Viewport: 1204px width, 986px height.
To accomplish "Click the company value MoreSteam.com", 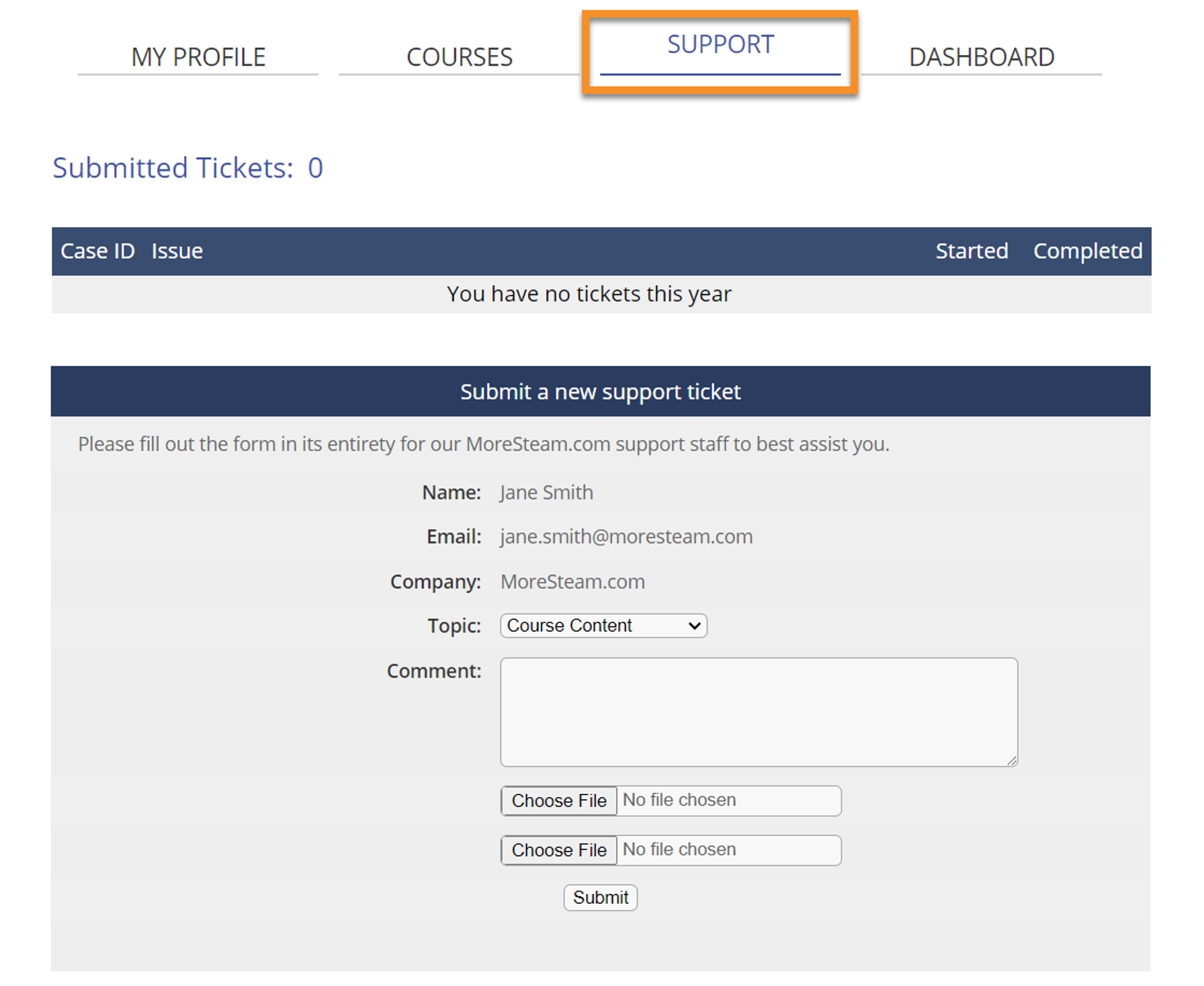I will pyautogui.click(x=573, y=581).
